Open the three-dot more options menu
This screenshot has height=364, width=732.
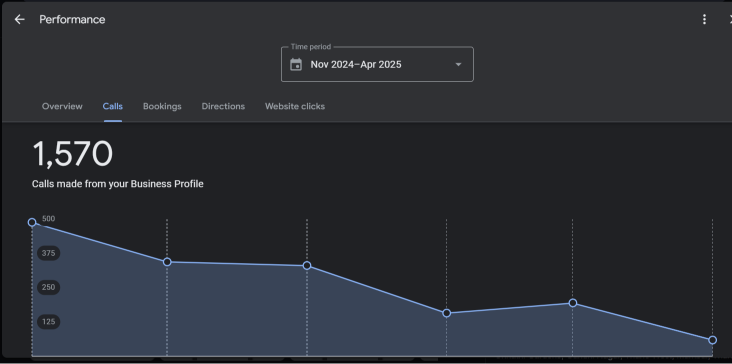(x=704, y=19)
